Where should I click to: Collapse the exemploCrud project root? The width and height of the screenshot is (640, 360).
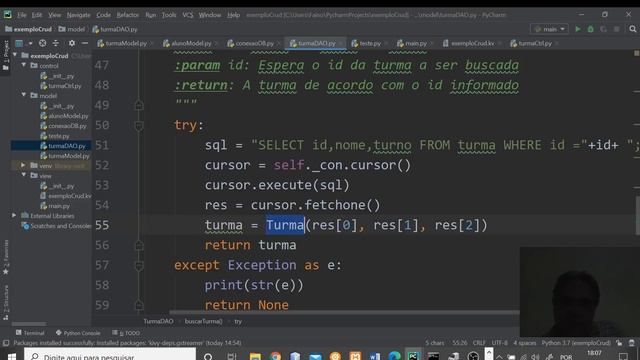(15, 55)
